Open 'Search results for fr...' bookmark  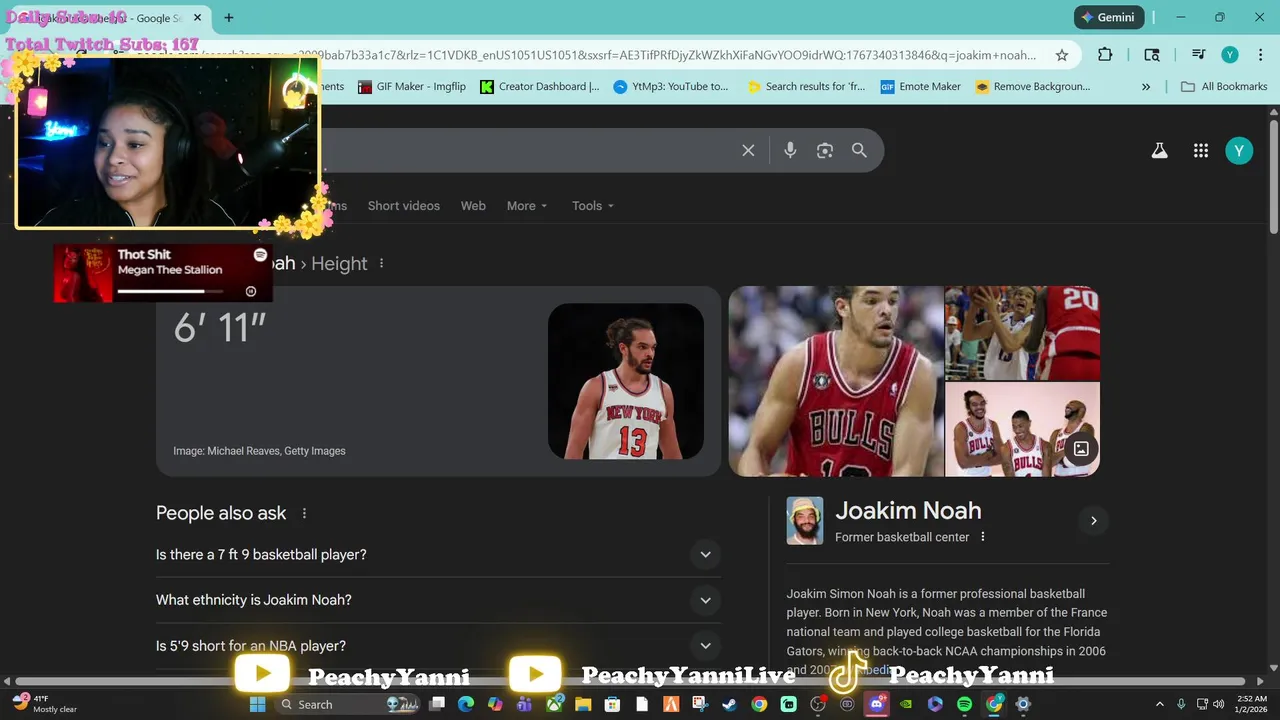(806, 87)
